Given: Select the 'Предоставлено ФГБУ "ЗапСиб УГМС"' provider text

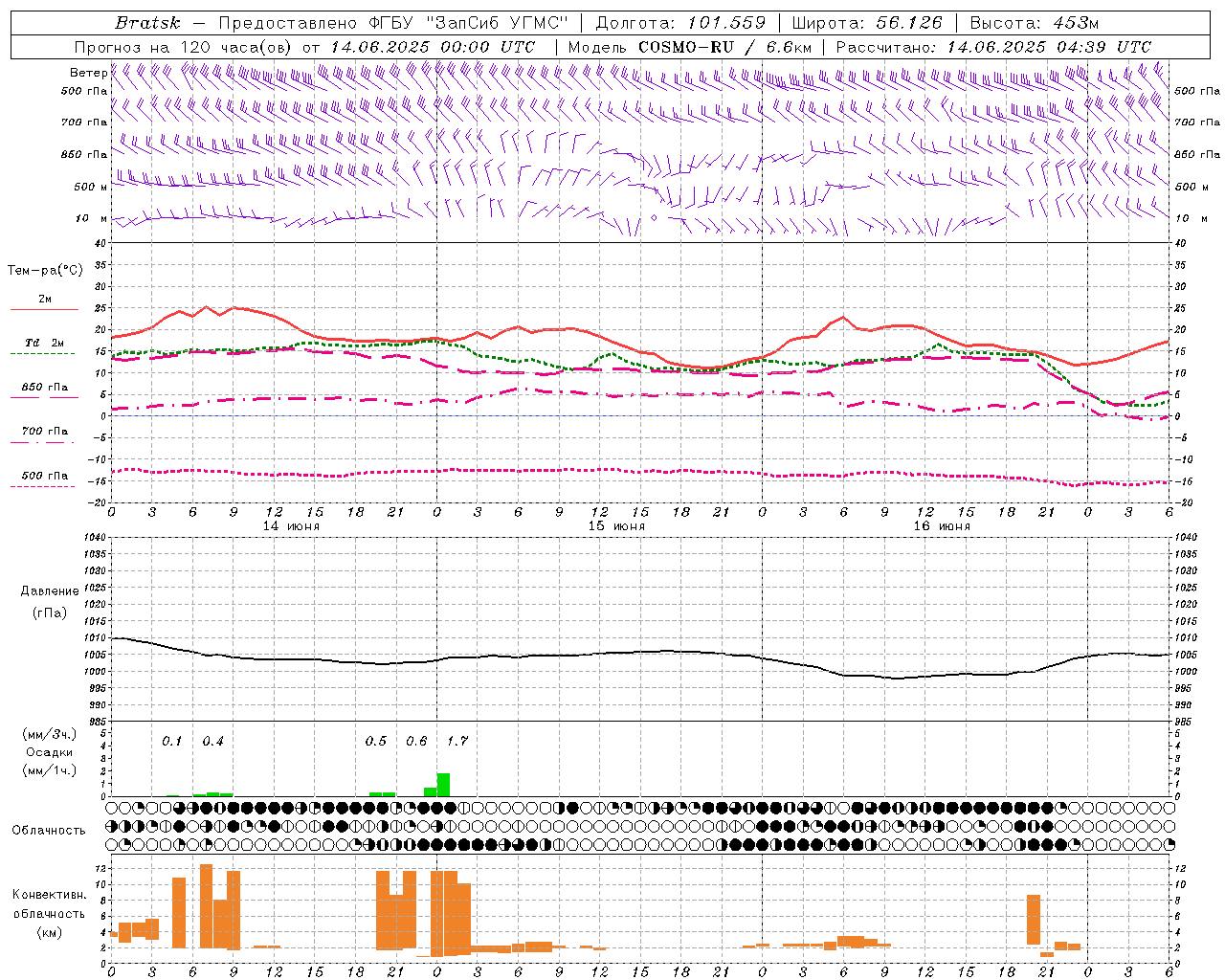Looking at the screenshot, I should [x=393, y=23].
